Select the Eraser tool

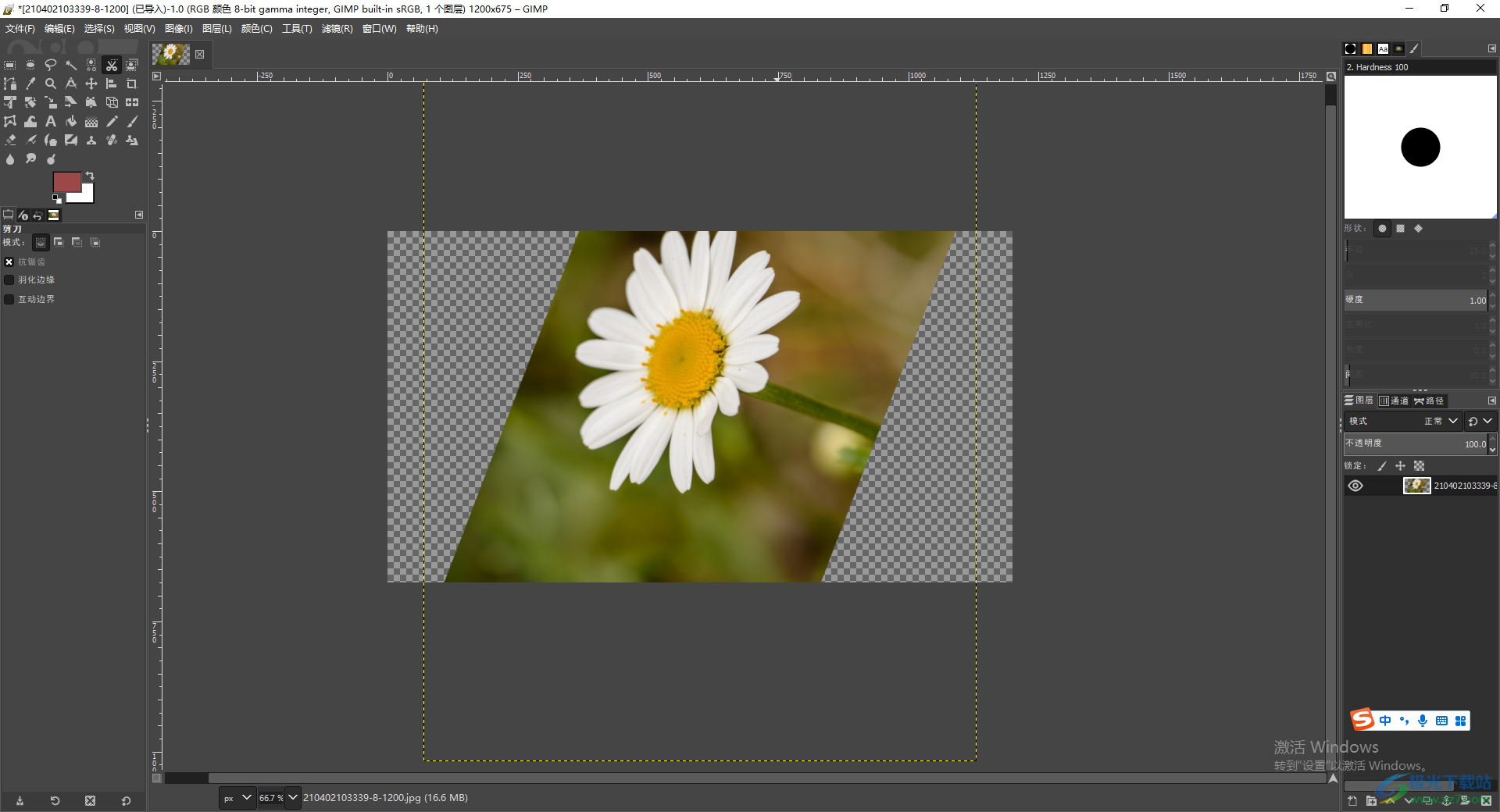click(10, 140)
